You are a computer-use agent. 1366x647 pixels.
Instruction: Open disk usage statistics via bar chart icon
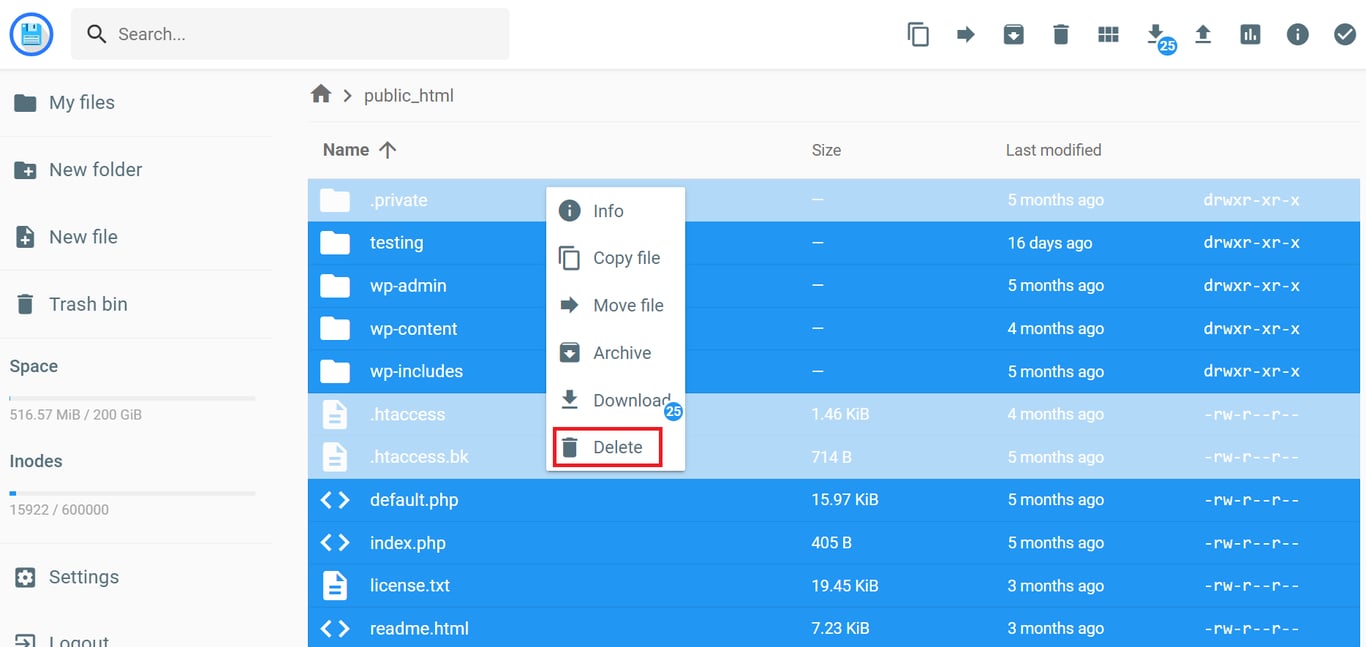pyautogui.click(x=1250, y=33)
